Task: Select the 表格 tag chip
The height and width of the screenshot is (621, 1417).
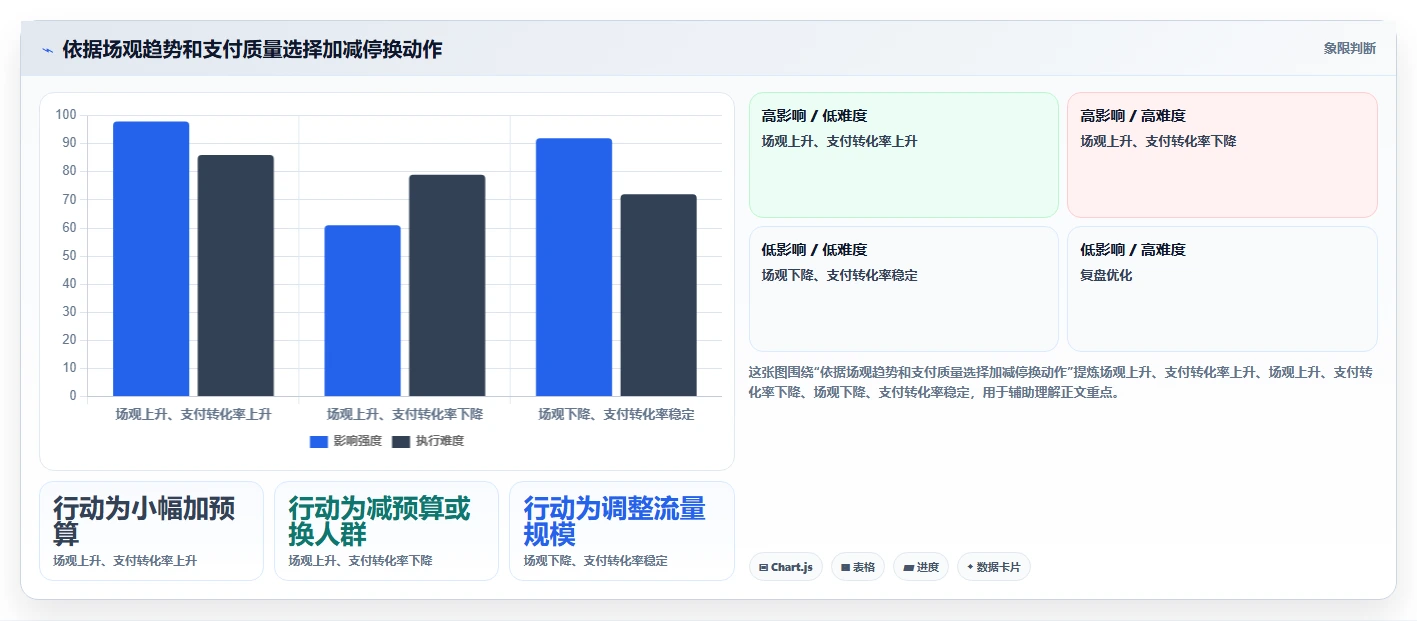Action: click(x=858, y=567)
